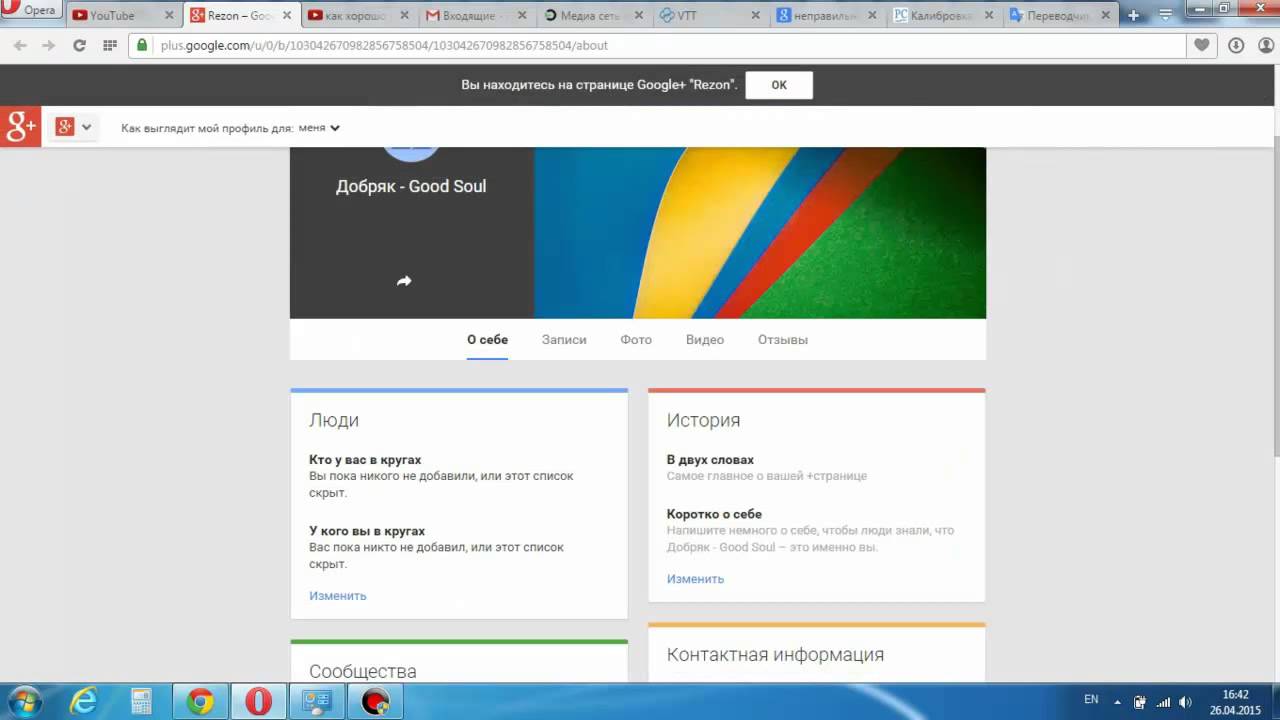Image resolution: width=1280 pixels, height=720 pixels.
Task: Open the 'Переводчик' translator tab
Action: pos(1060,15)
